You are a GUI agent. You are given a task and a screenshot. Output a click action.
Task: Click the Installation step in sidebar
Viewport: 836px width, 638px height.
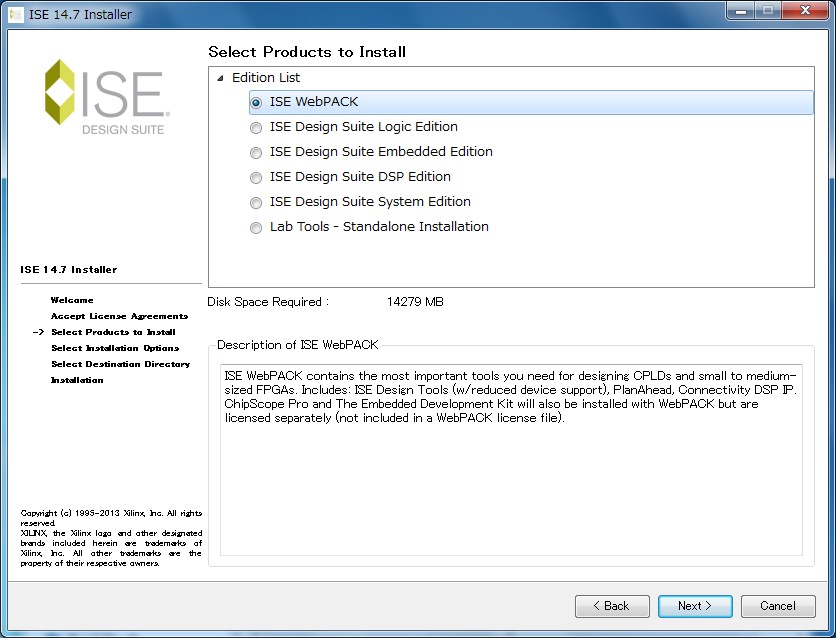(77, 380)
